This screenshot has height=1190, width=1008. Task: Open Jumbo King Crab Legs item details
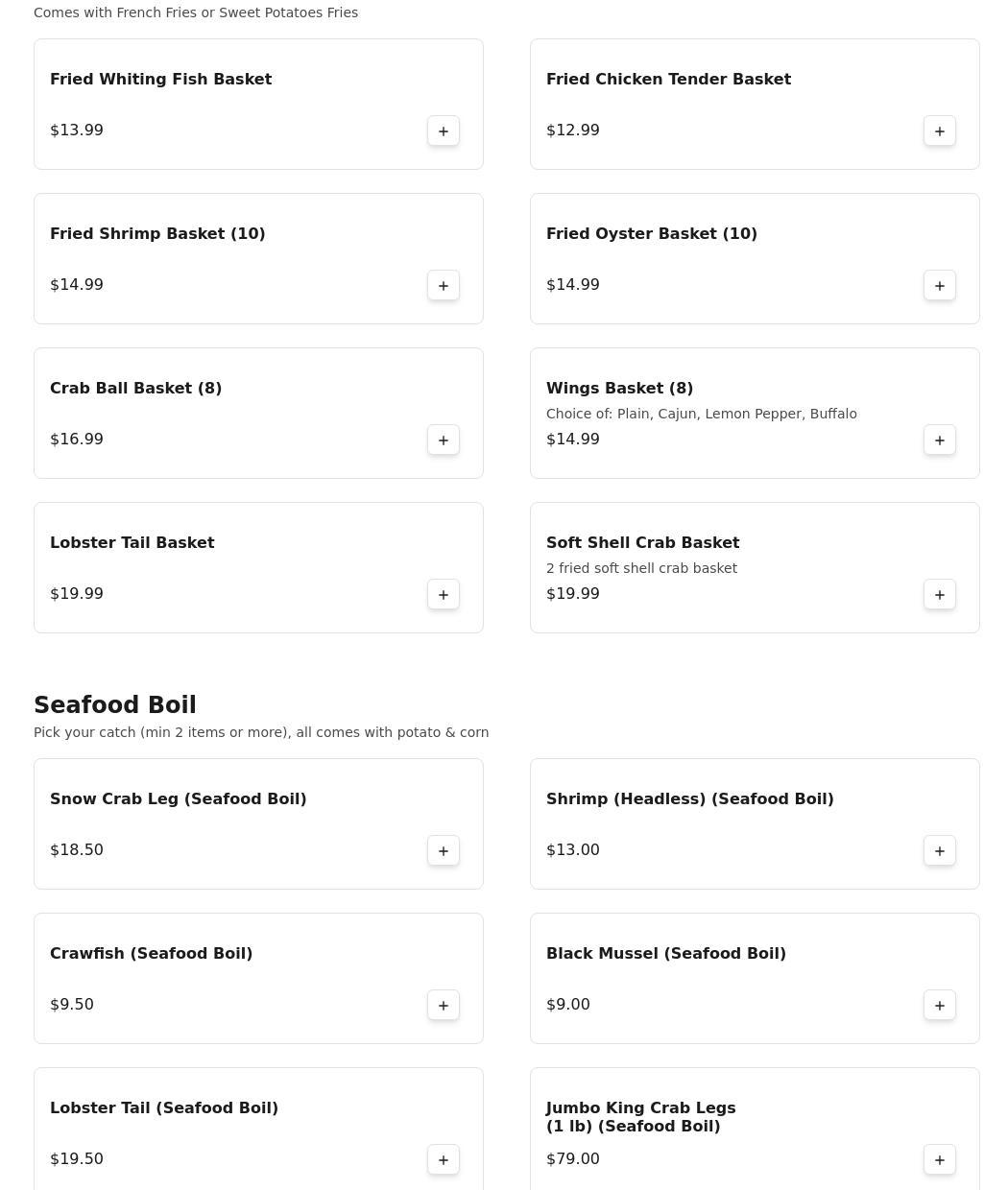click(640, 1117)
